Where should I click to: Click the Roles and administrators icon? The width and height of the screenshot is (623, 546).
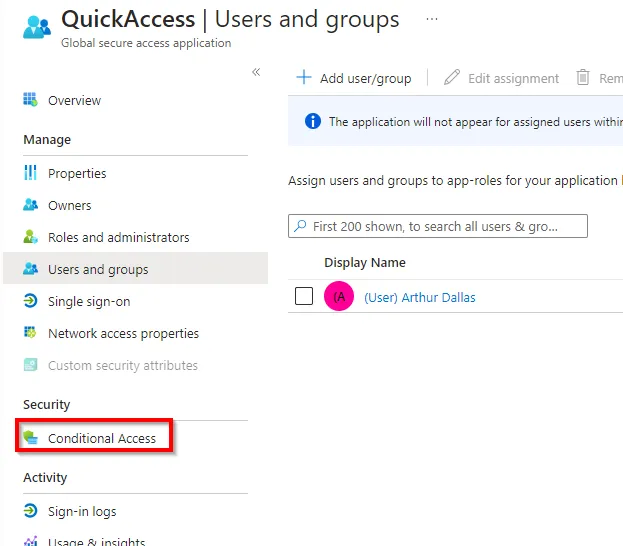[x=30, y=237]
